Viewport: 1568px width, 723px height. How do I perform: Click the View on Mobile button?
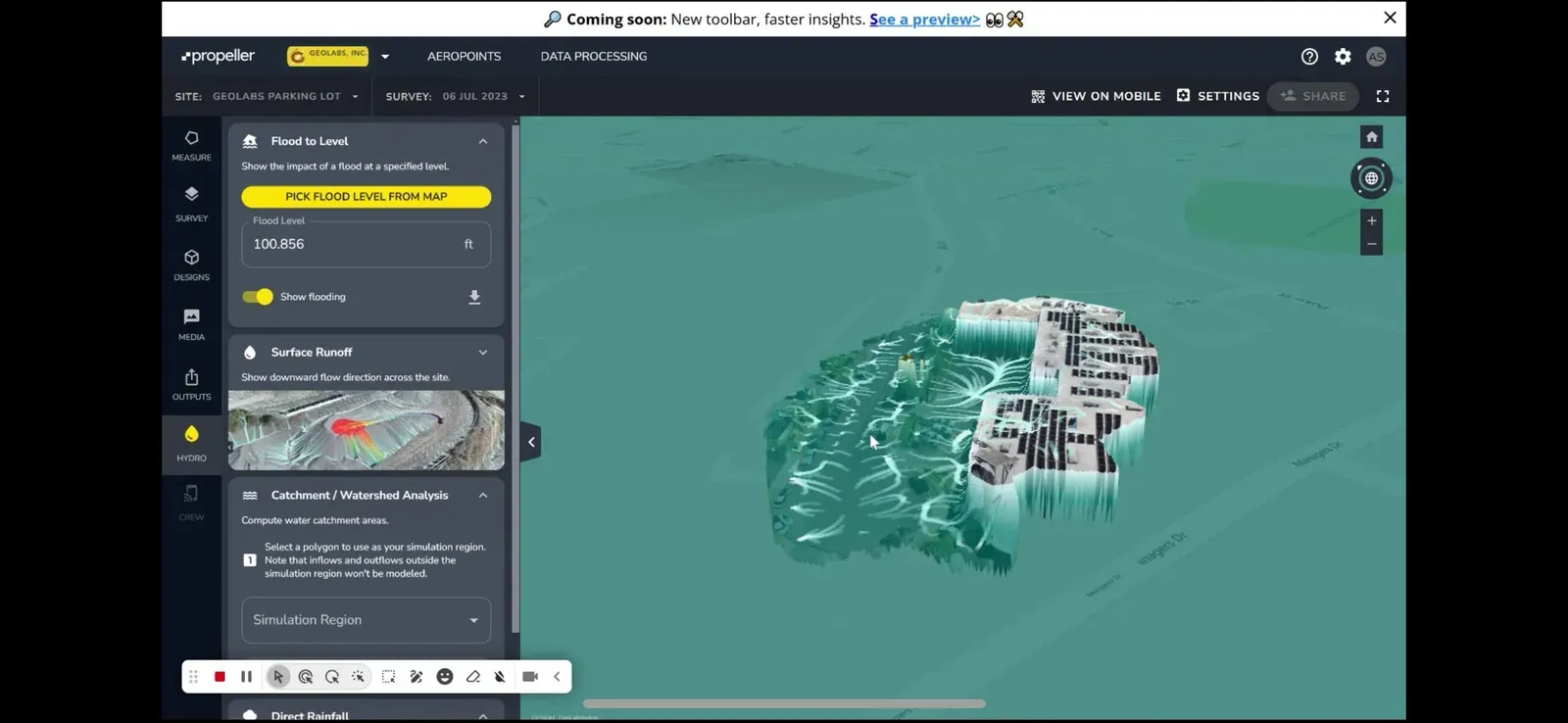pyautogui.click(x=1096, y=96)
